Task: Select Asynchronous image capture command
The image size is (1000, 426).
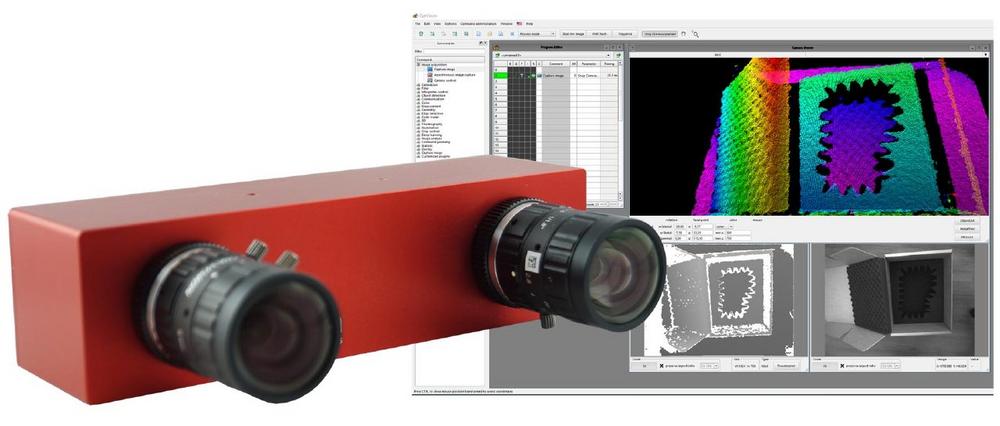Action: 457,75
